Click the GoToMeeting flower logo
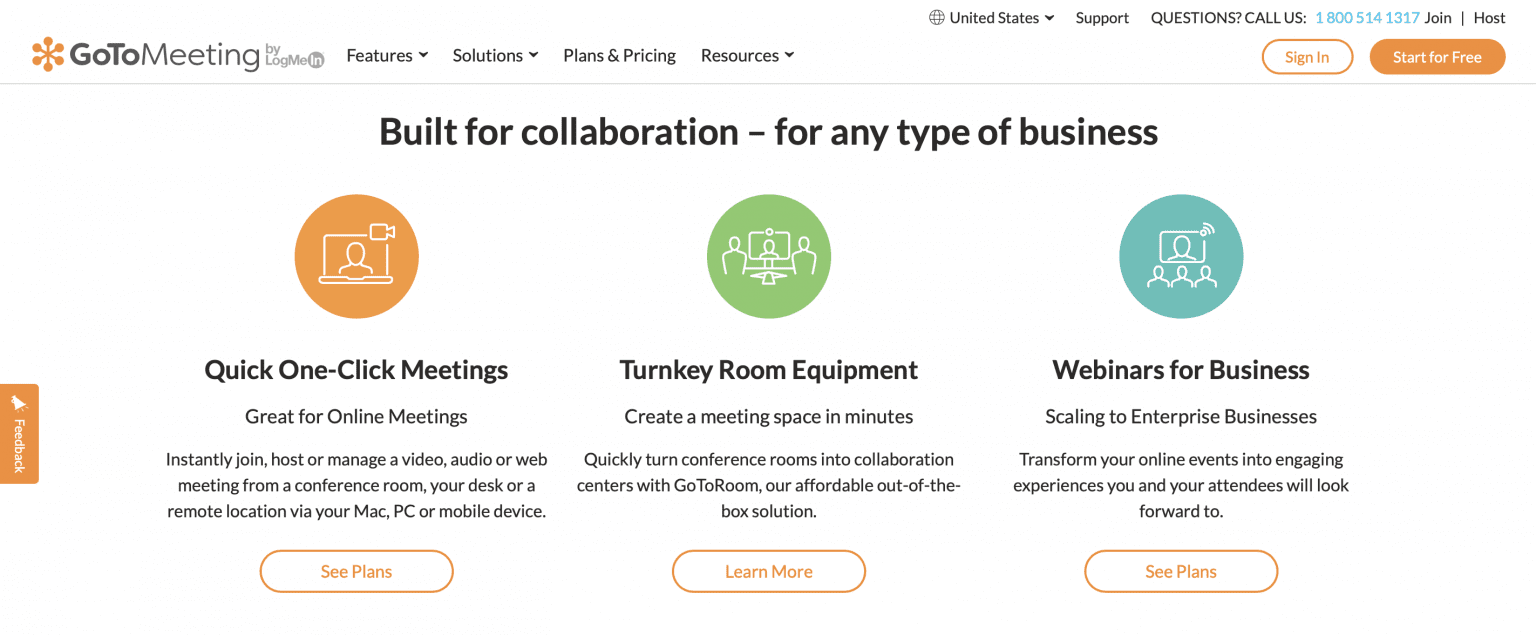 coord(47,56)
